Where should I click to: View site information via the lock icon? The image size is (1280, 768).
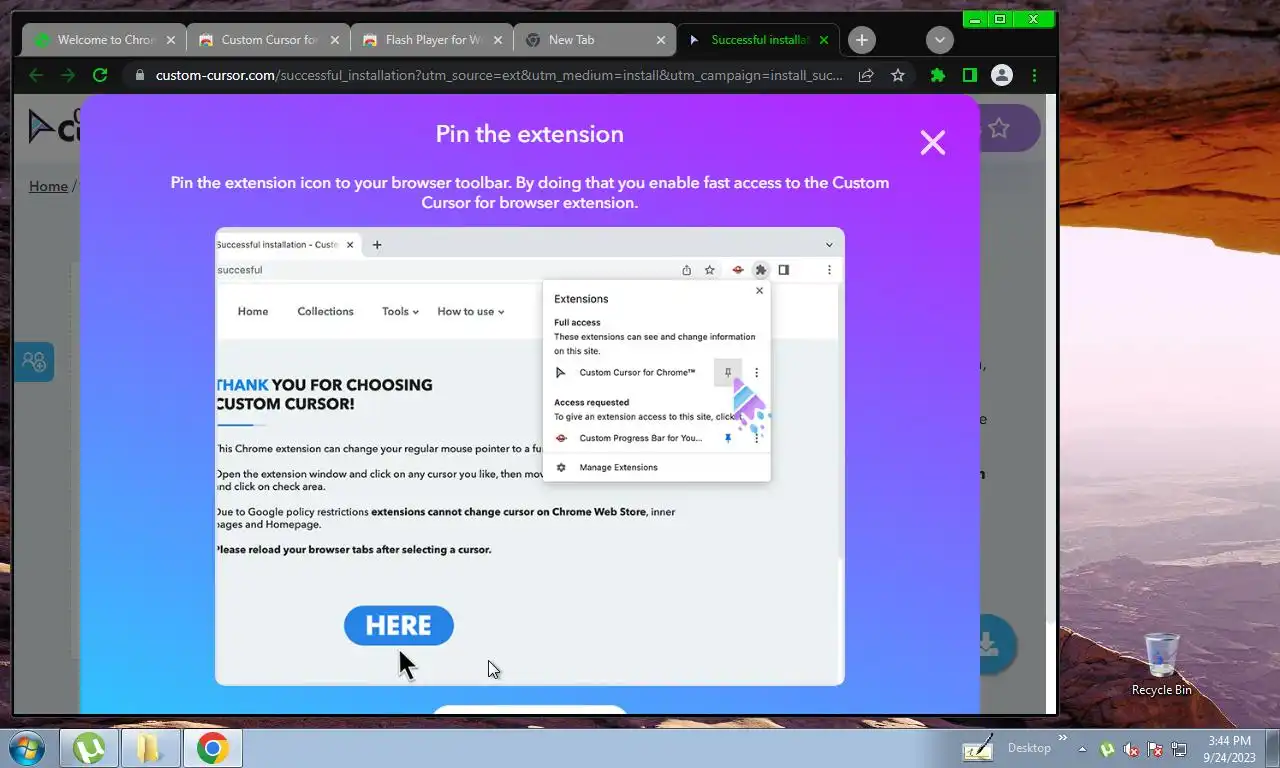(x=139, y=75)
